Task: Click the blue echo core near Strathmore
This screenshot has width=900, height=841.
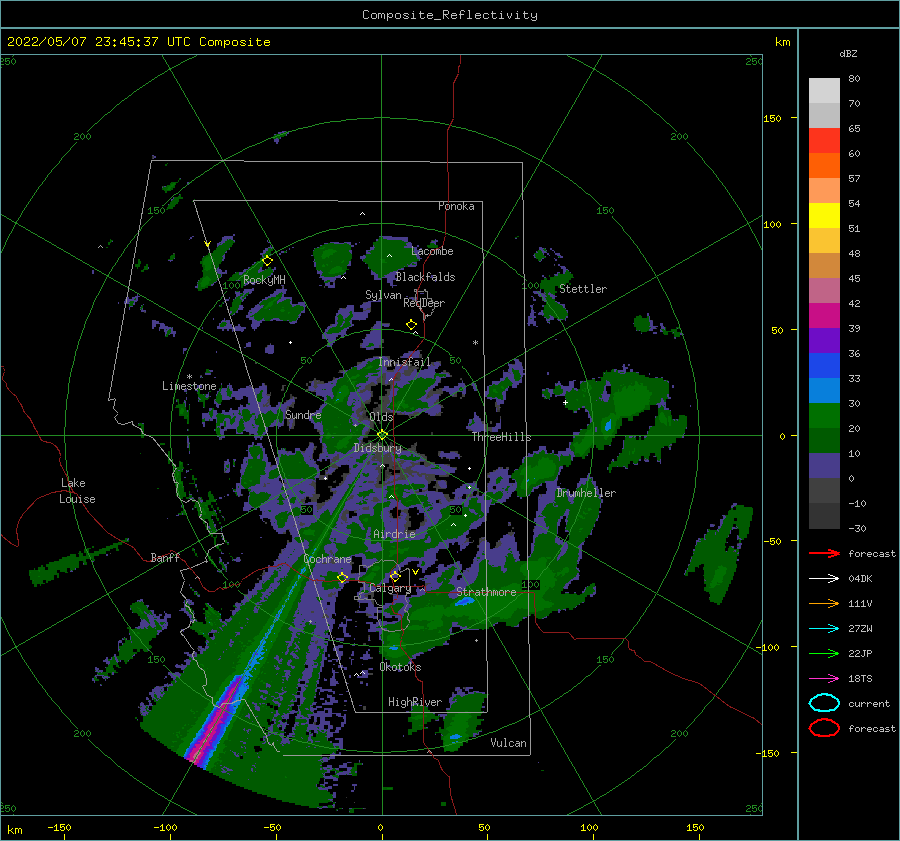Action: [x=464, y=601]
